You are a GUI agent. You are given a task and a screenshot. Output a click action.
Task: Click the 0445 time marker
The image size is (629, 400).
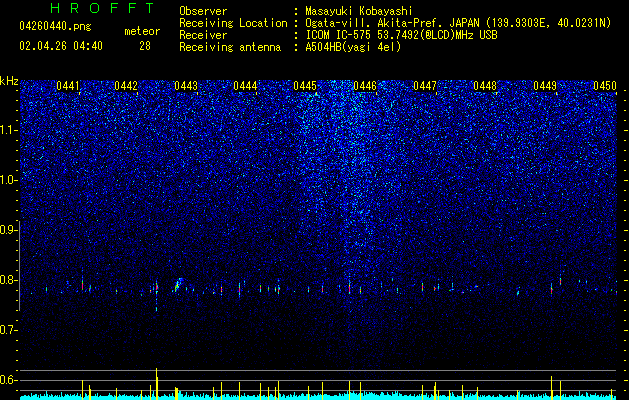tap(305, 86)
